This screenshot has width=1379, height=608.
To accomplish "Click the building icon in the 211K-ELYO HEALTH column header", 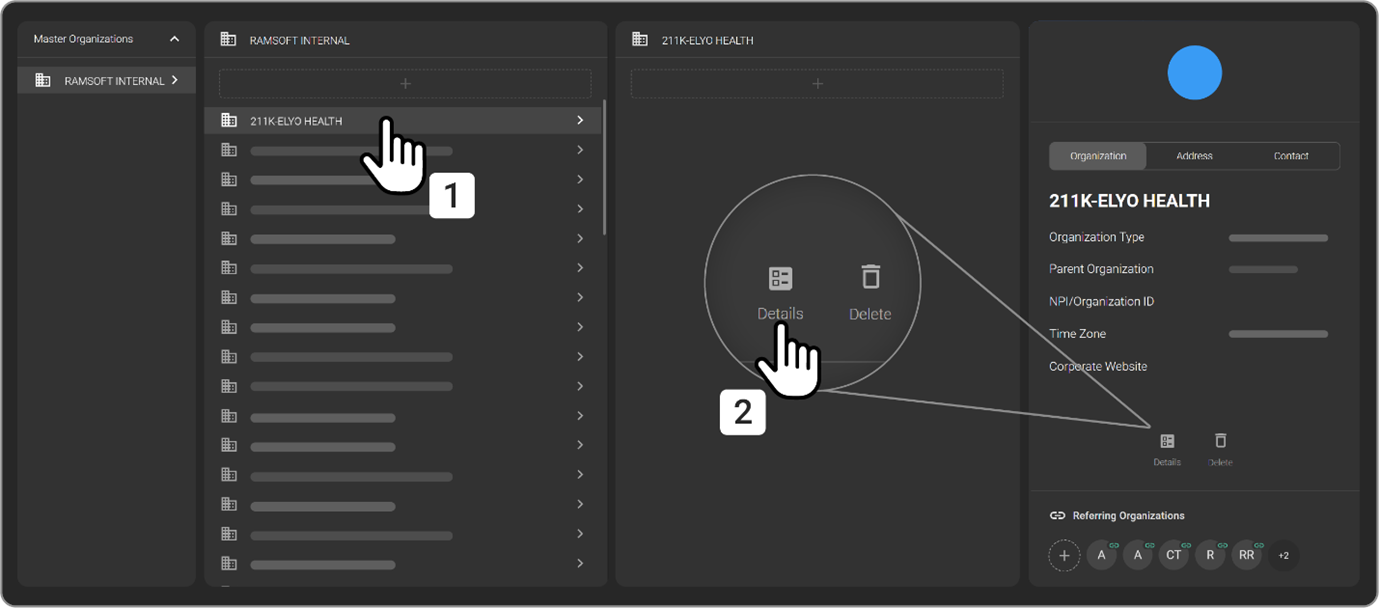I will point(640,40).
